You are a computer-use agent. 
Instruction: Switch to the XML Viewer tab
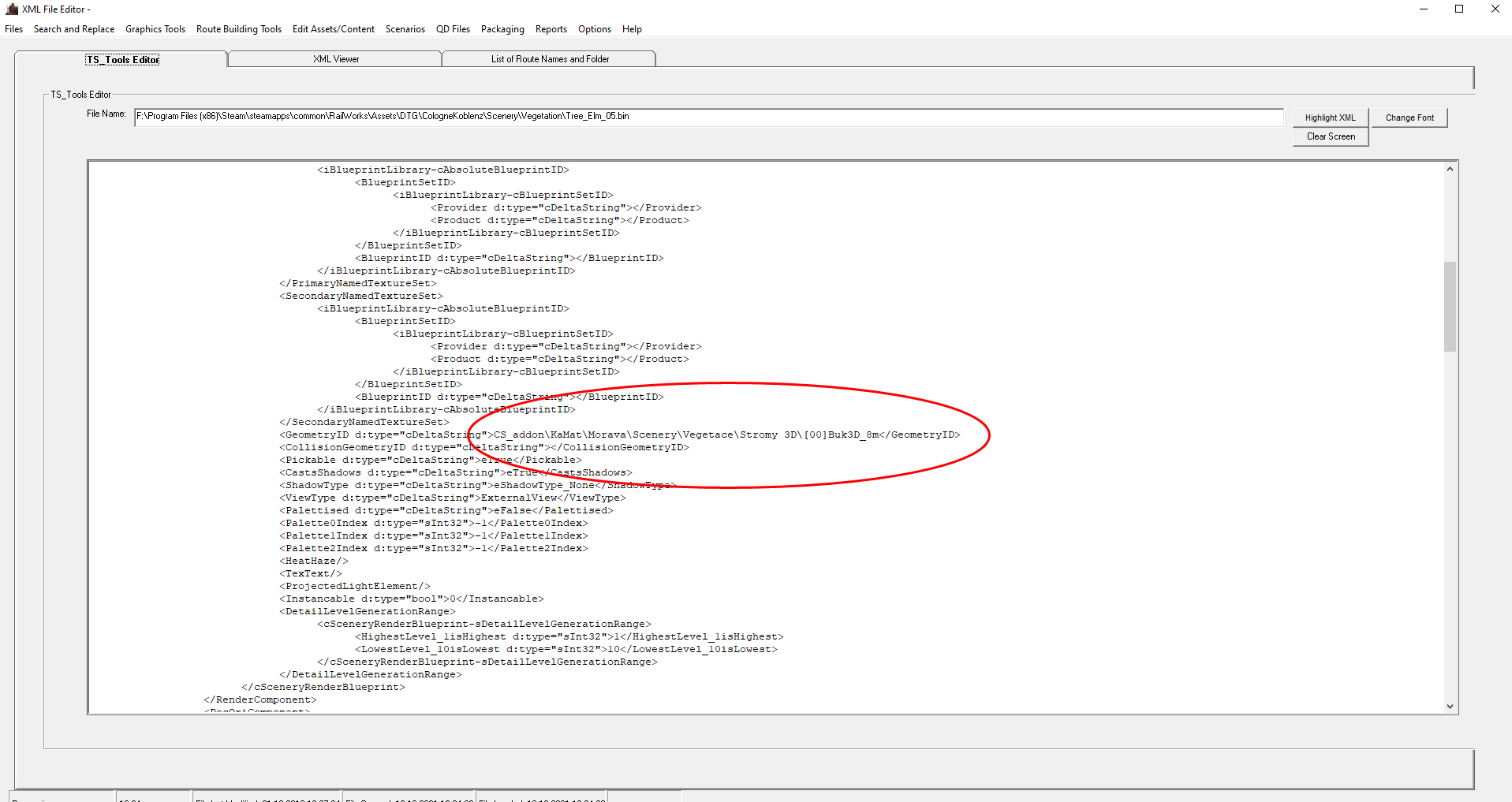coord(336,59)
